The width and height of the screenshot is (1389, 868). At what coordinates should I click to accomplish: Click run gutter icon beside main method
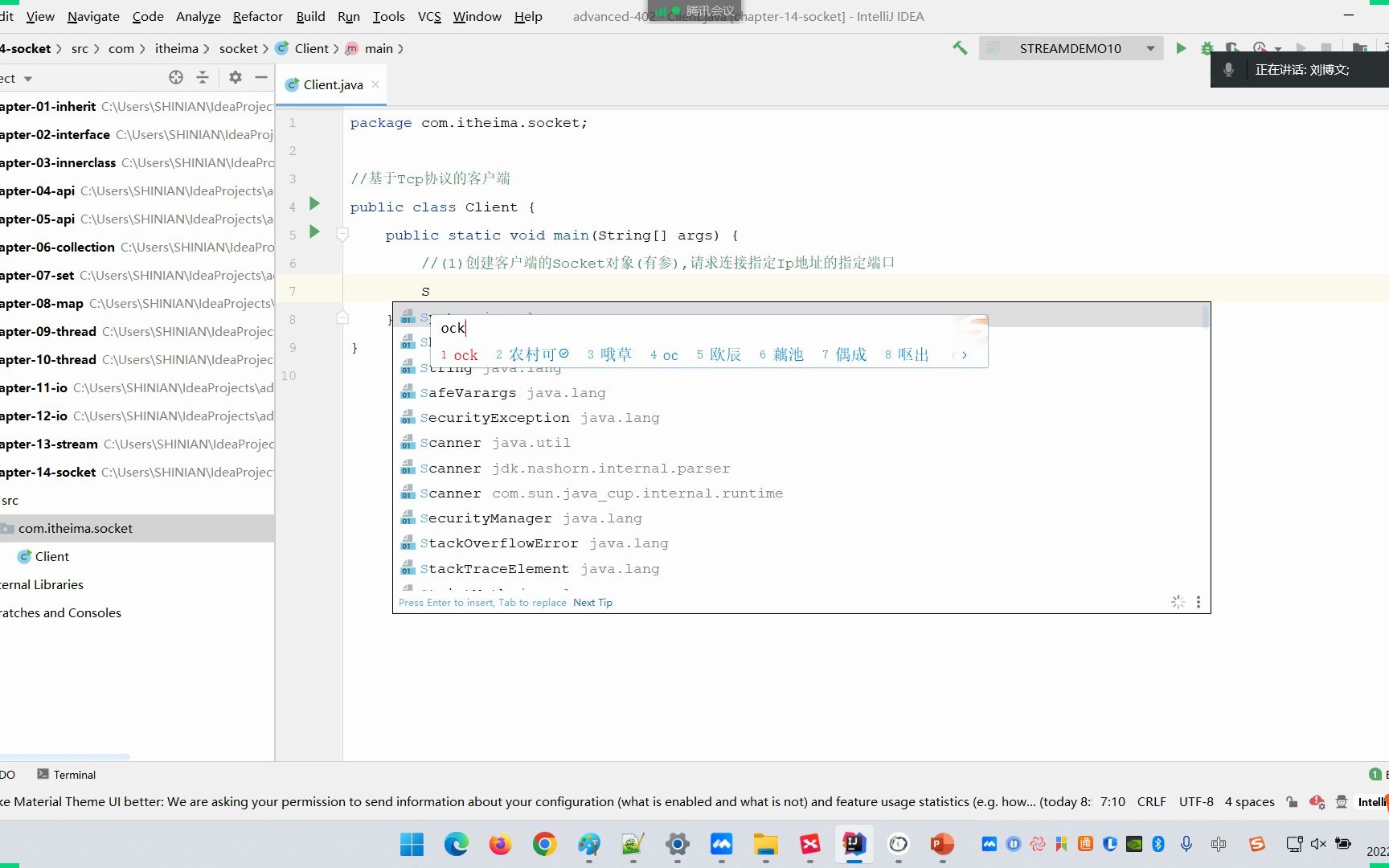click(x=315, y=232)
